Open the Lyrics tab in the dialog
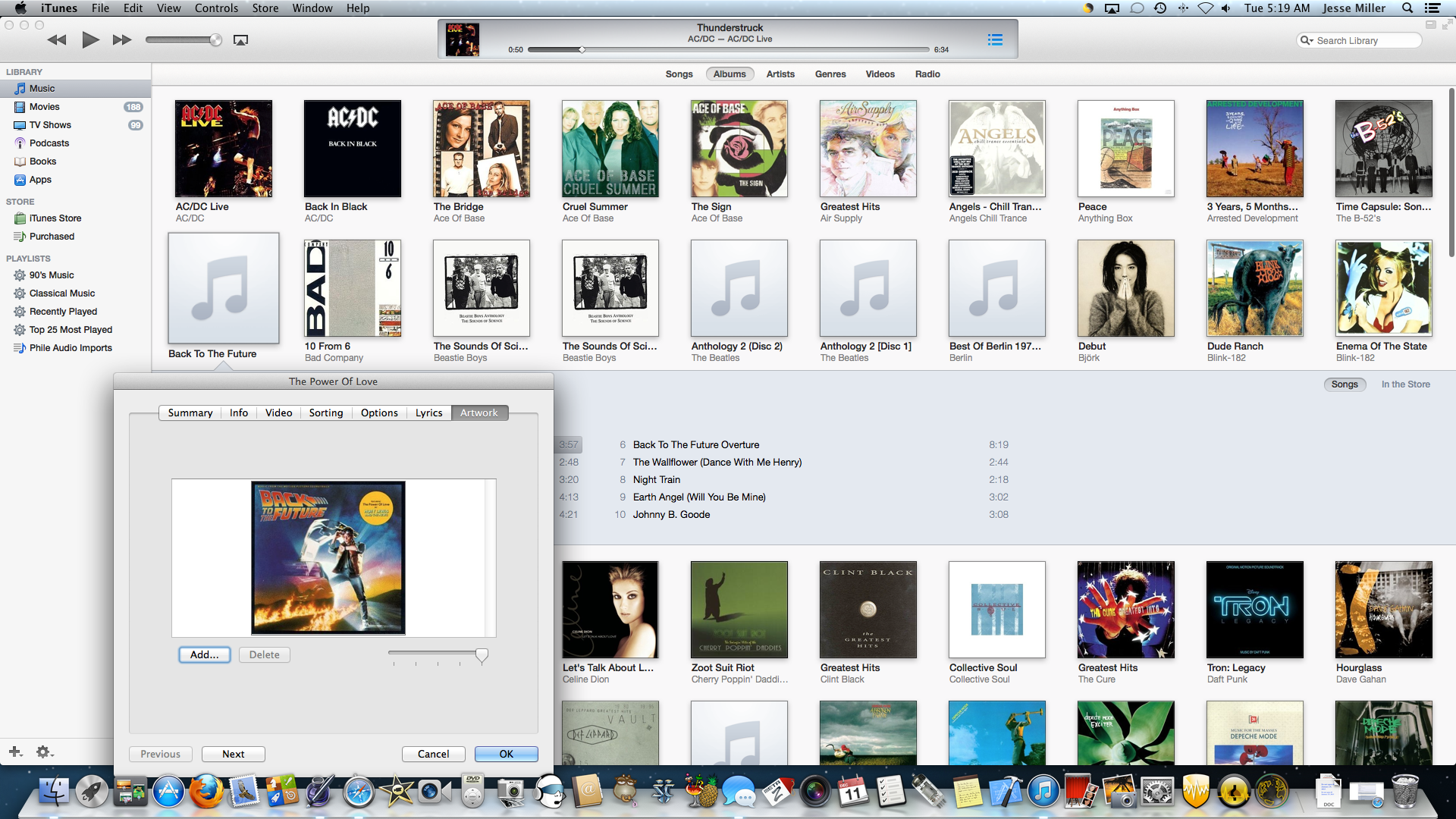Image resolution: width=1456 pixels, height=819 pixels. pos(428,413)
